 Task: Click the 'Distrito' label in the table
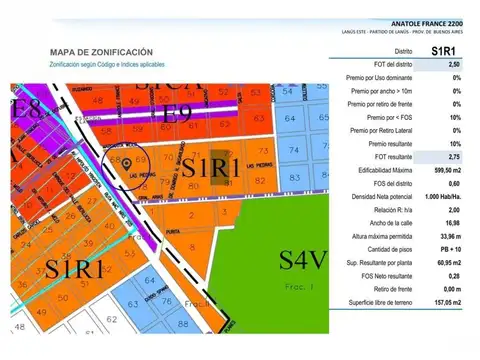click(403, 51)
